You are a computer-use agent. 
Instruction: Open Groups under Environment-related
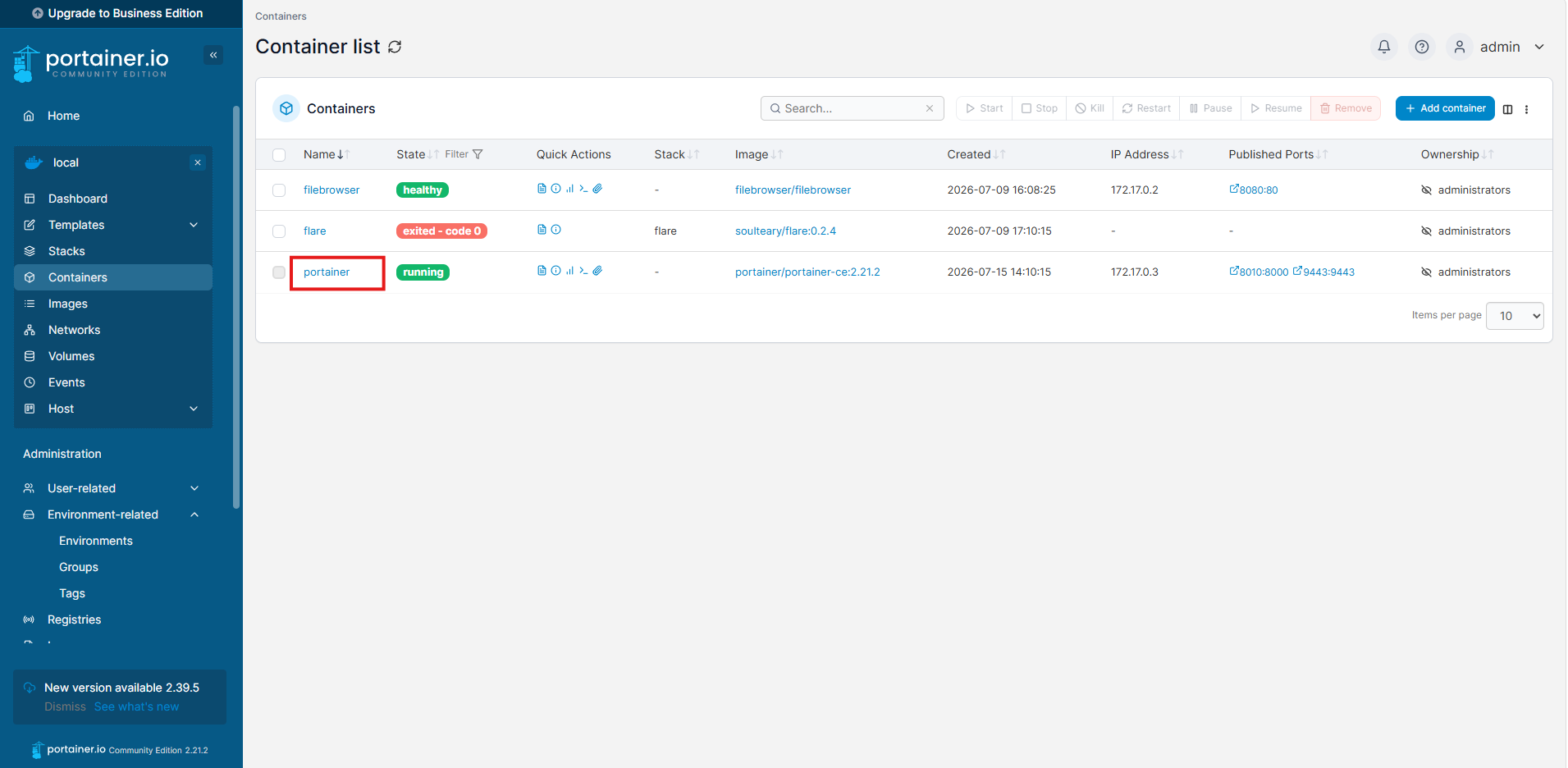tap(79, 567)
